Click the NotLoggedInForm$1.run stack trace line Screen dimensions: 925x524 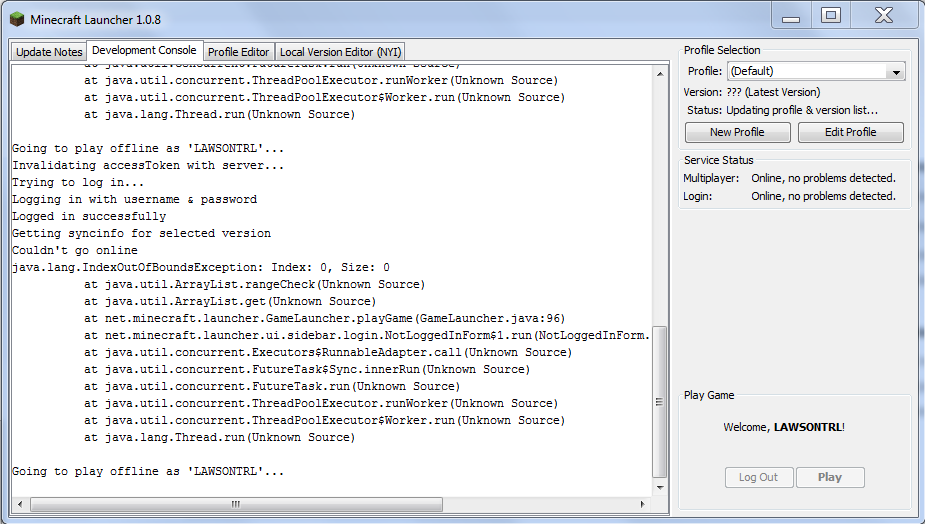367,336
